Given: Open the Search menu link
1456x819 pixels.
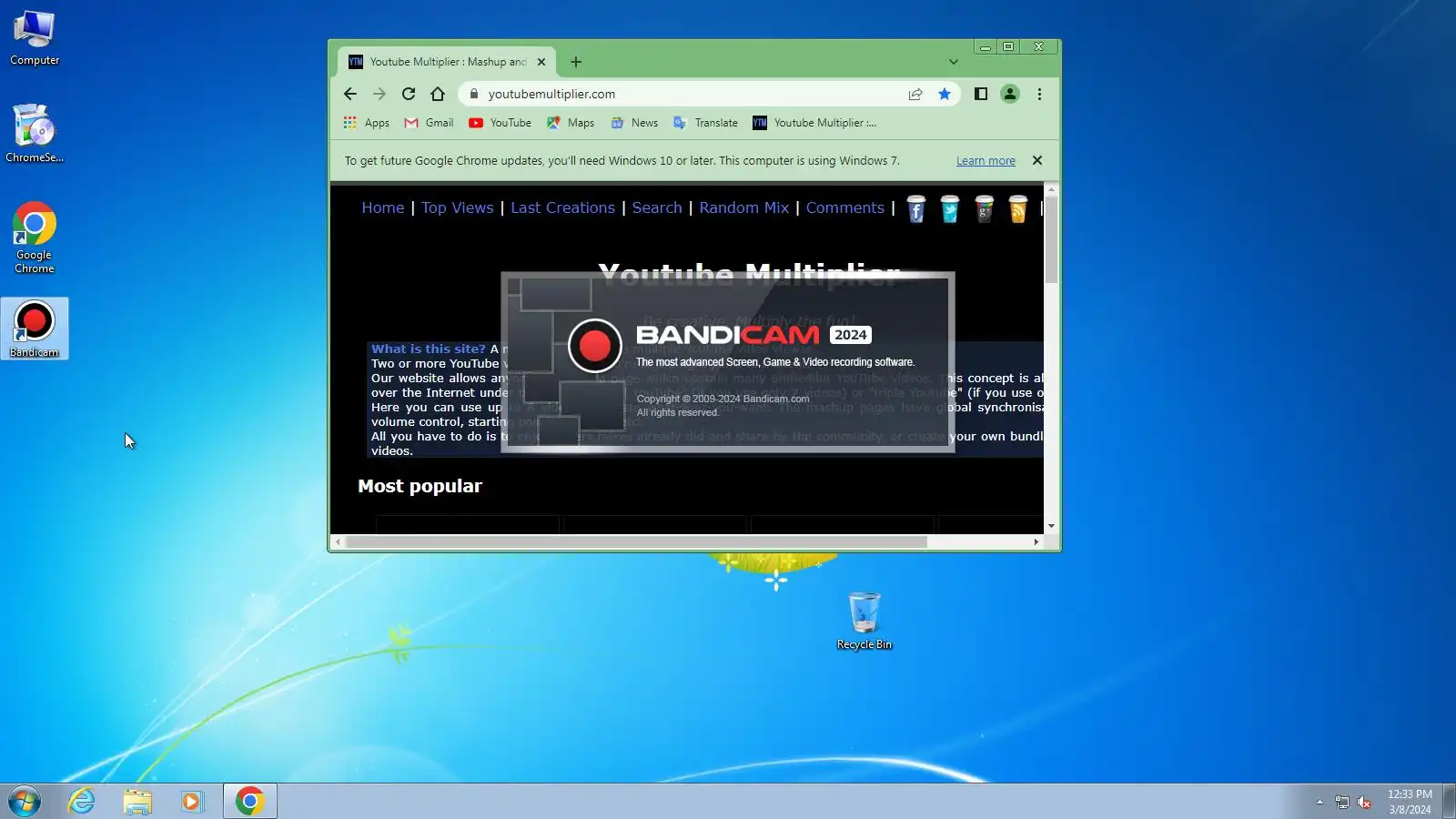Looking at the screenshot, I should (x=657, y=207).
